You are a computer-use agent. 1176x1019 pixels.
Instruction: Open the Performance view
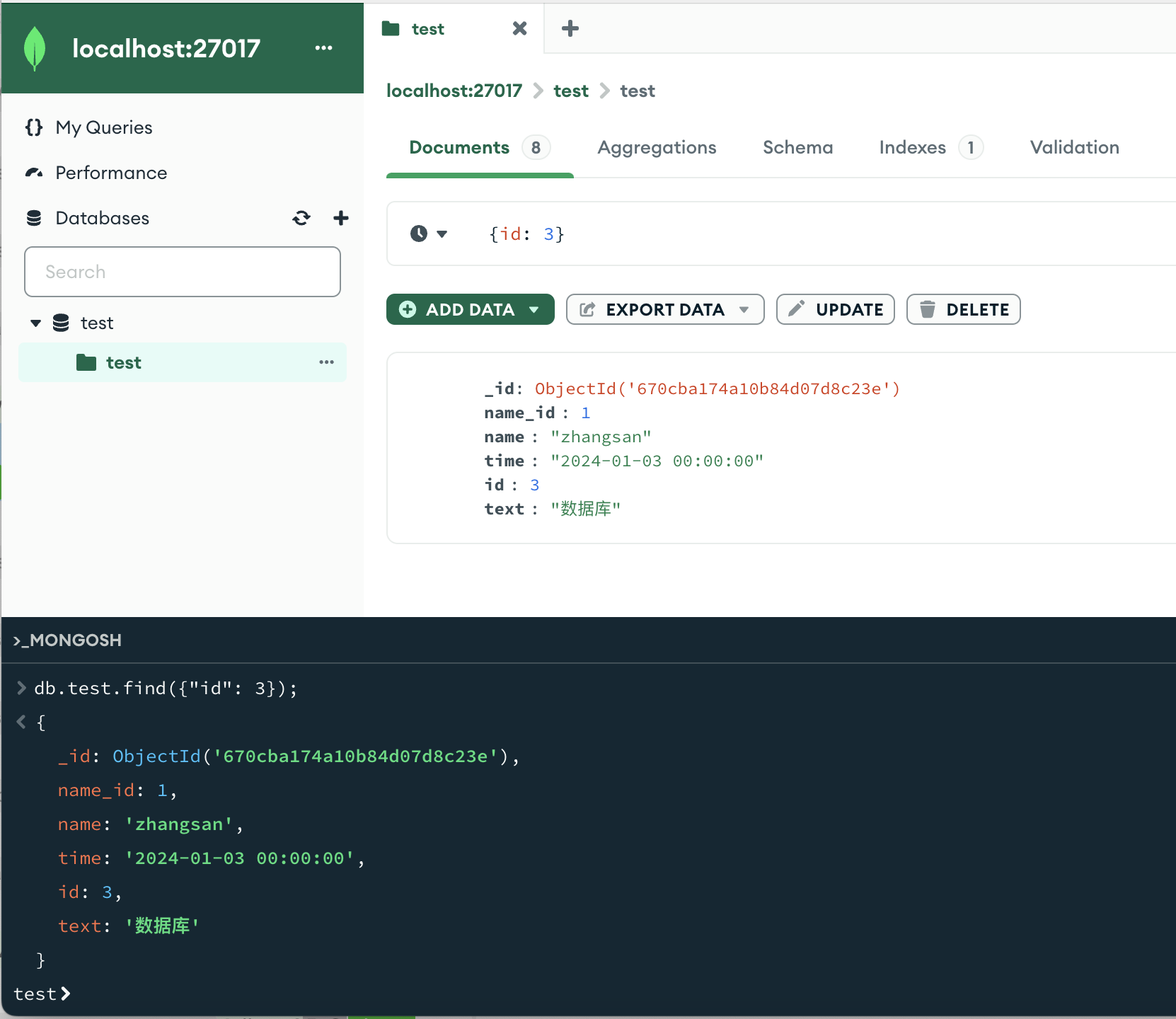point(111,173)
